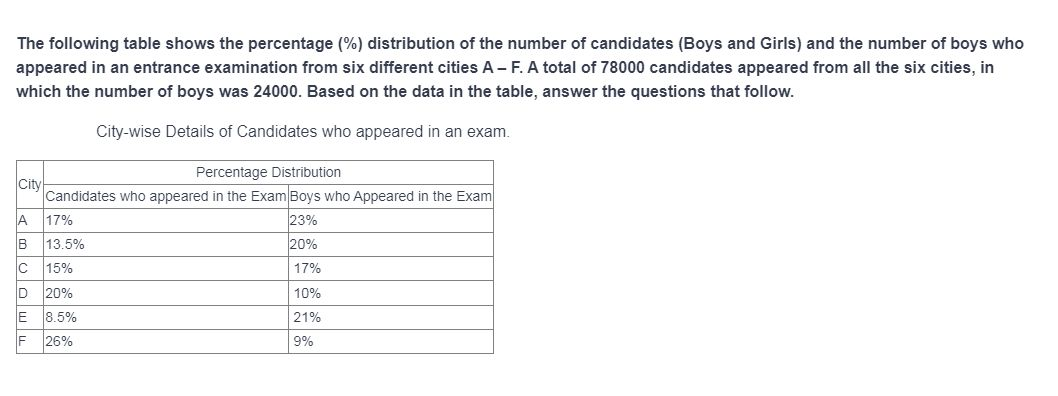Click the table caption 'City-wise Details of Candidates'
This screenshot has width=1058, height=396.
point(303,132)
